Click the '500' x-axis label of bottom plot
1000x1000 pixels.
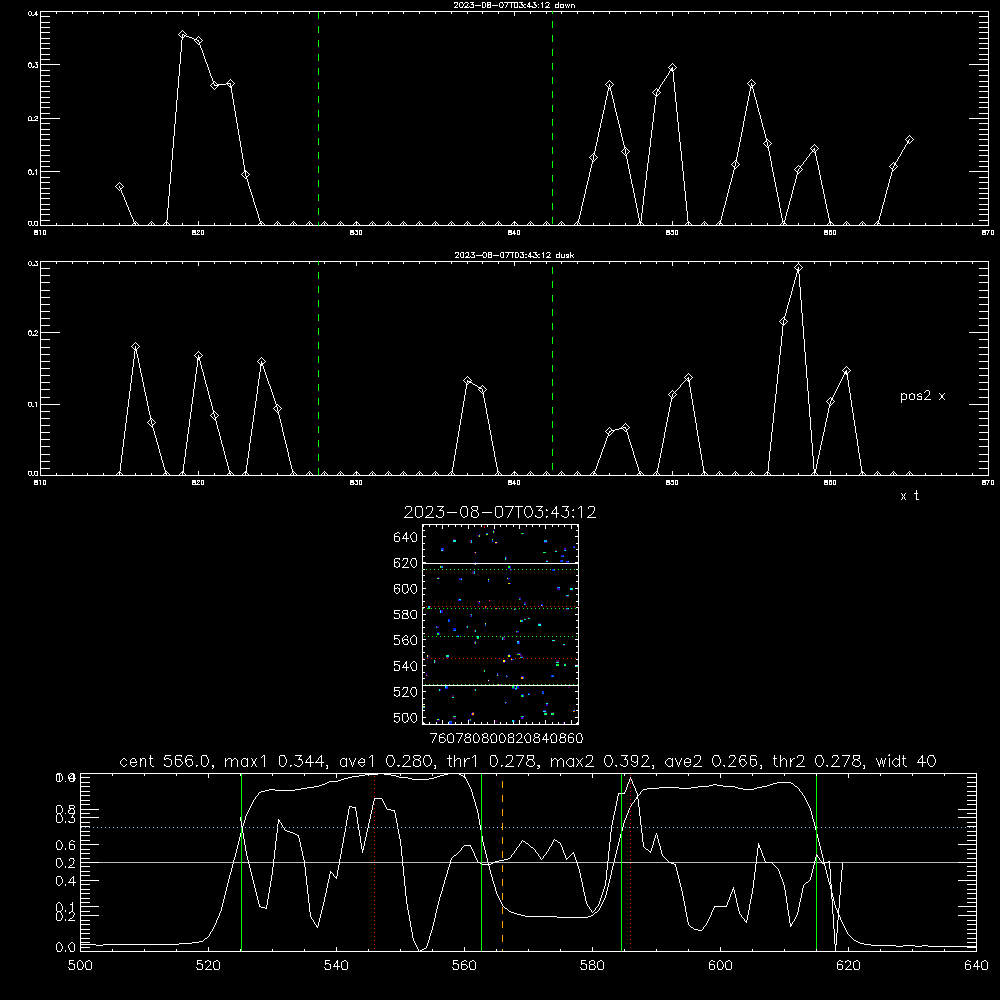80,966
